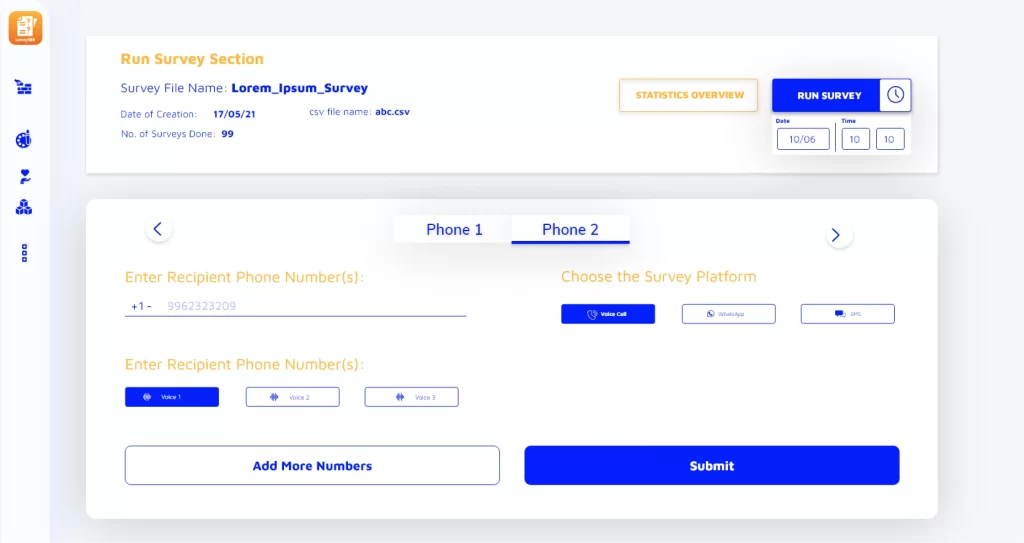
Task: Focus the recipient phone number field
Action: pyautogui.click(x=295, y=306)
